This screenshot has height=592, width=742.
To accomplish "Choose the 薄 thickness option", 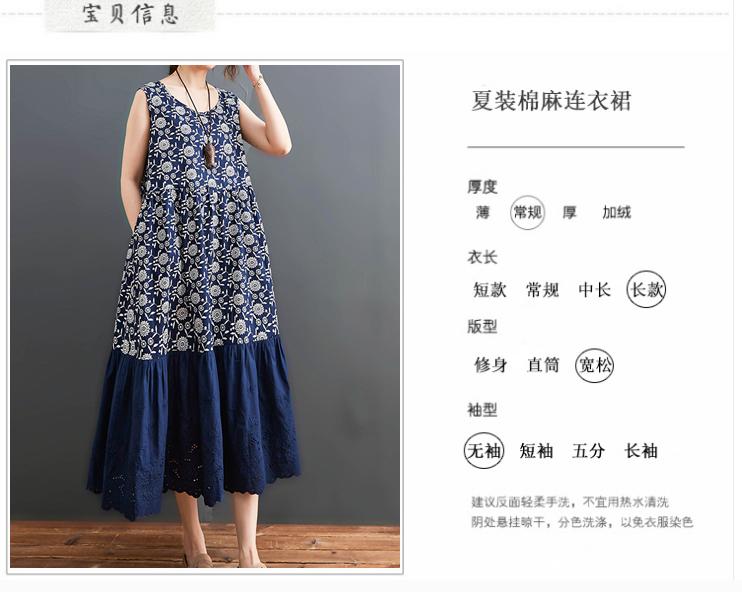I will pos(482,212).
